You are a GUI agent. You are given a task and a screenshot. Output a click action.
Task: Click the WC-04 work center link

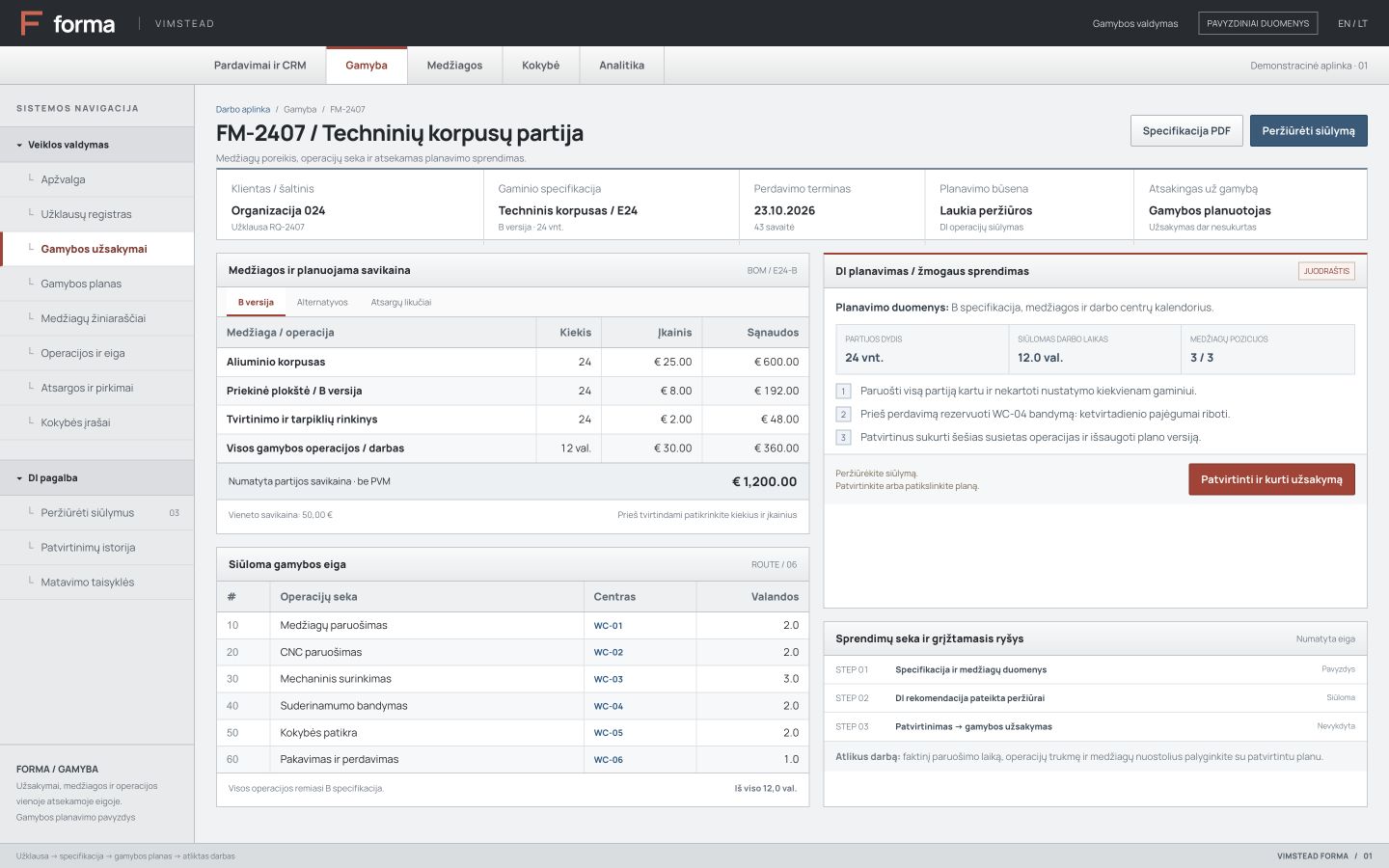pos(609,707)
